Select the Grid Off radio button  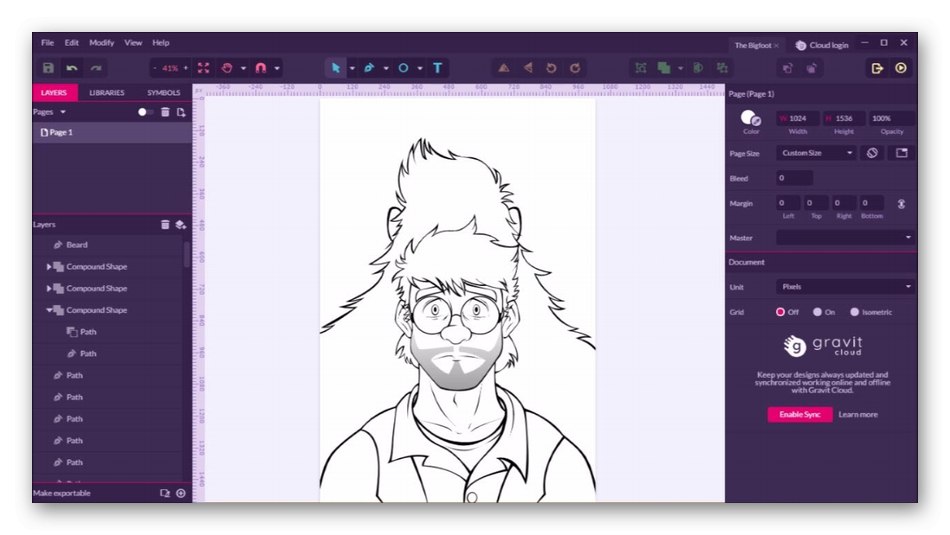tap(780, 312)
